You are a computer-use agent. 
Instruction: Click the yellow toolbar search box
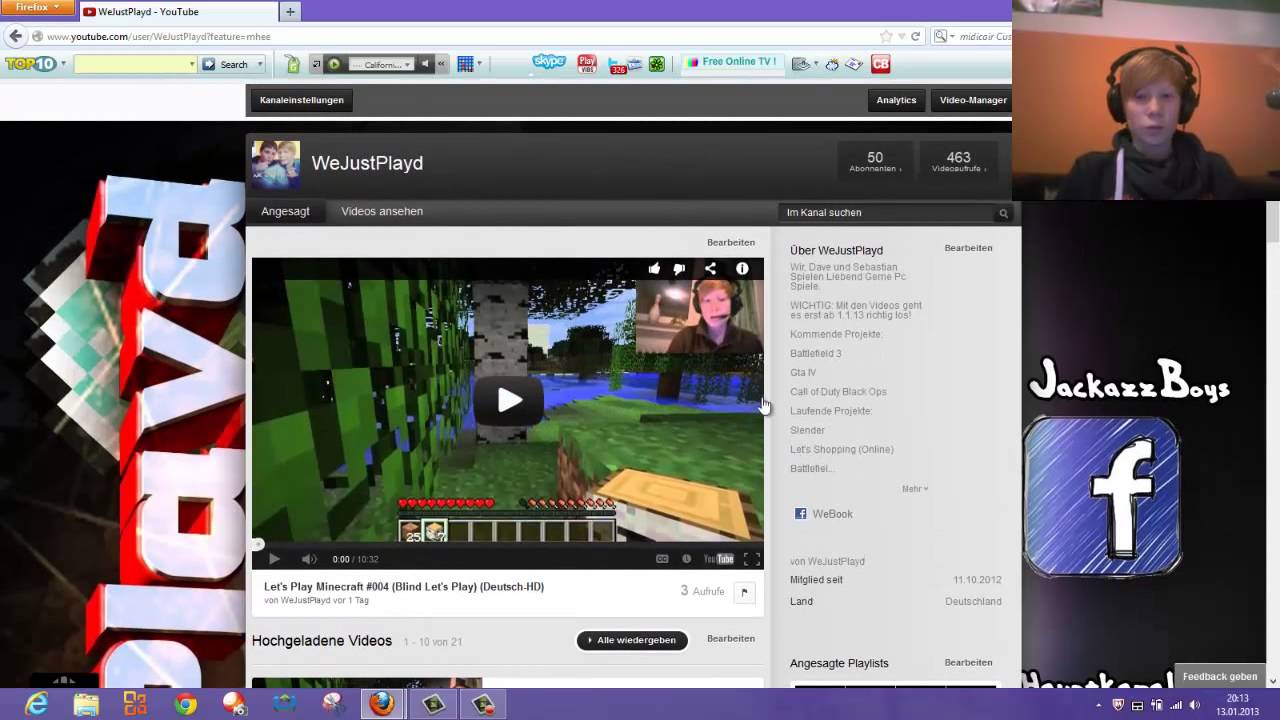(x=135, y=64)
